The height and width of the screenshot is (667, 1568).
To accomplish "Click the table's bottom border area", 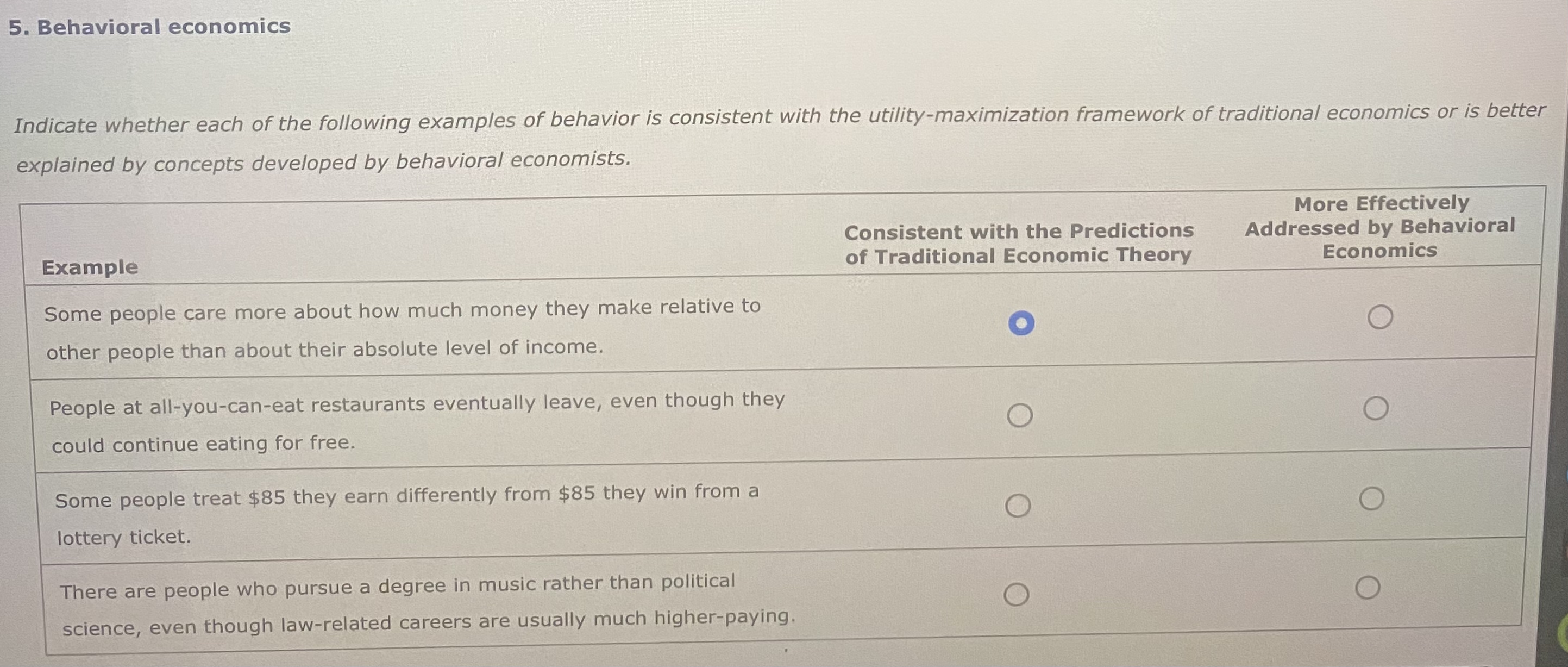I will (x=779, y=647).
